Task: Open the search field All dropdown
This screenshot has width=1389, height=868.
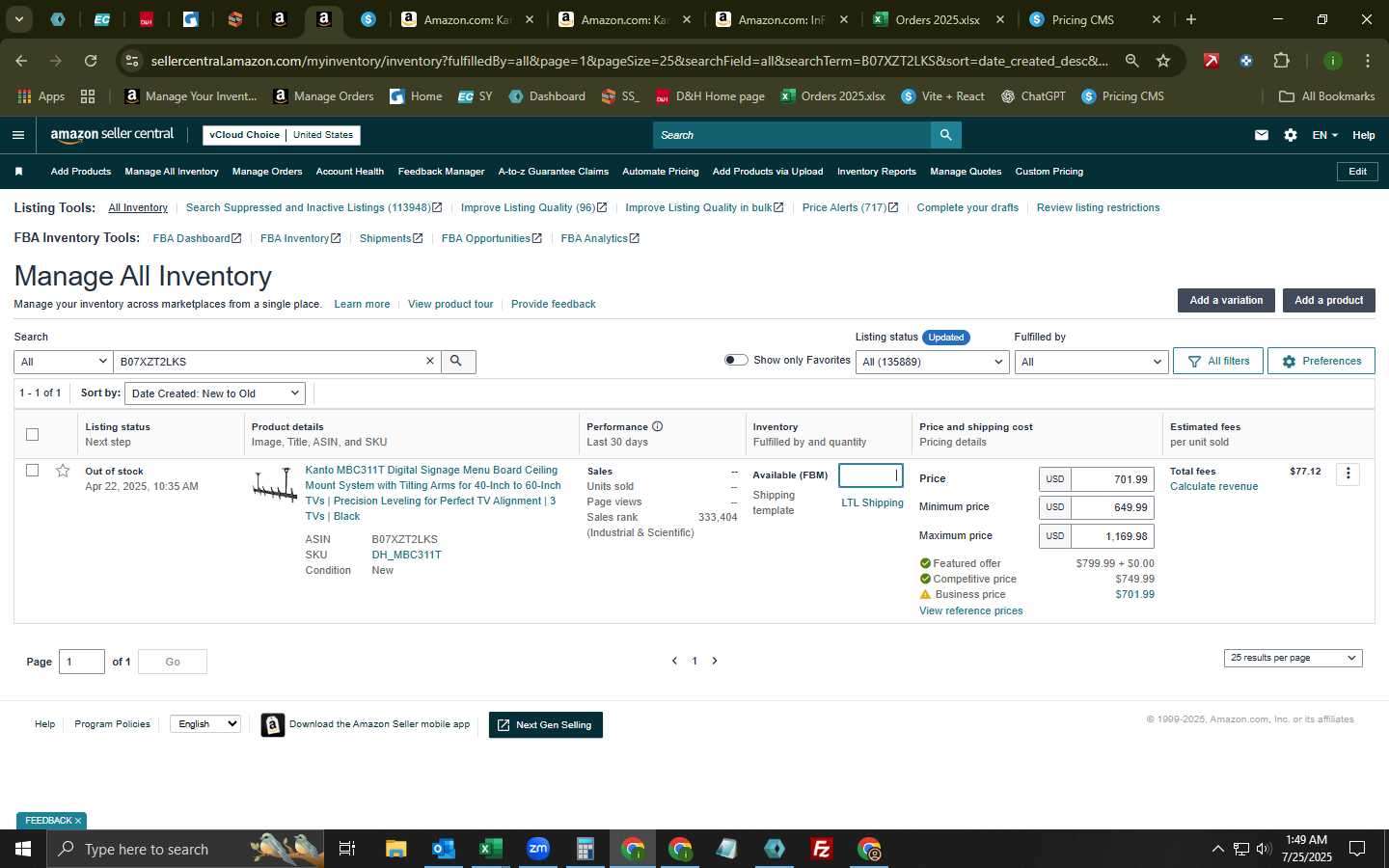Action: pos(64,362)
